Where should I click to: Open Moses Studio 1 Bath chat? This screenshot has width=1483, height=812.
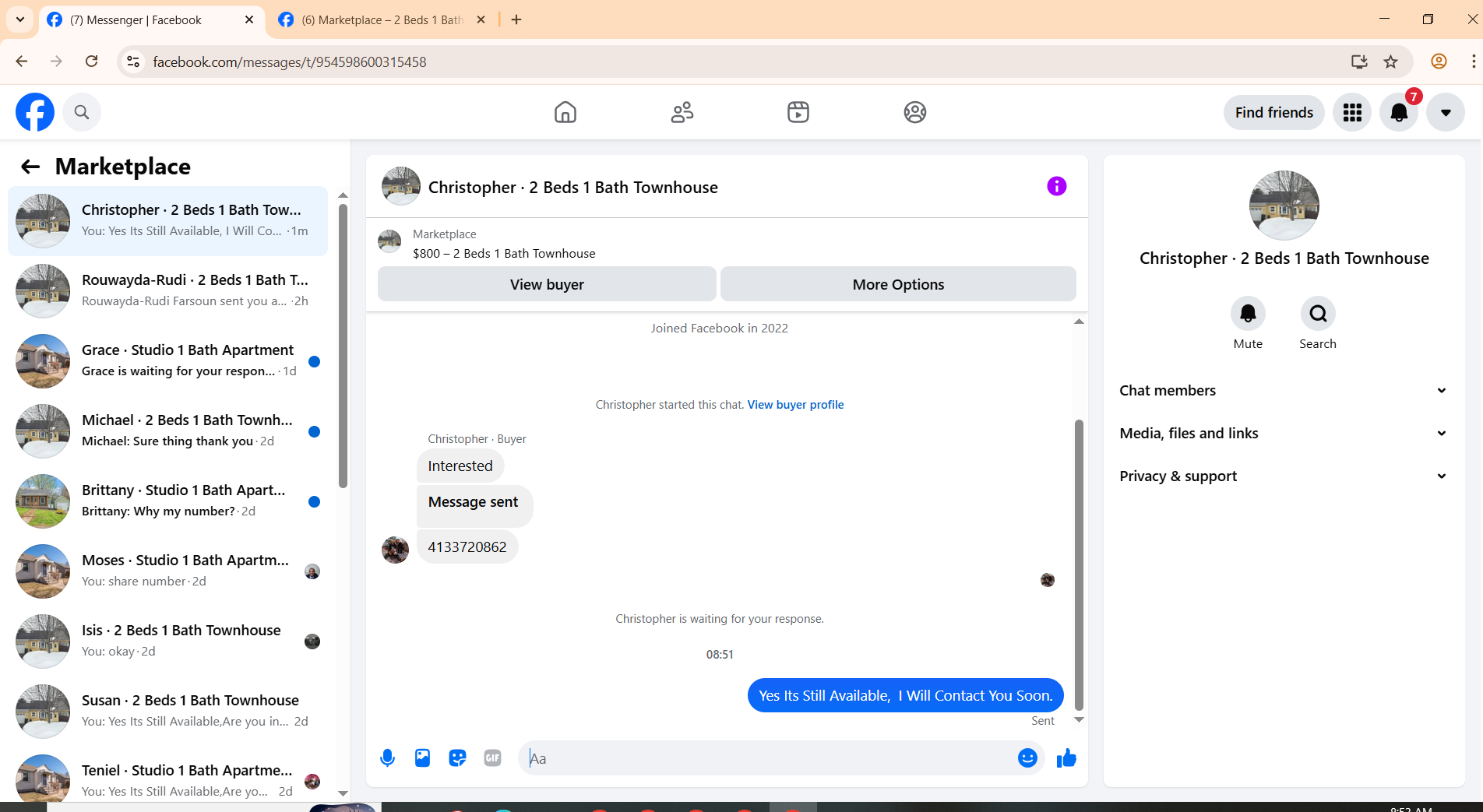pos(167,571)
